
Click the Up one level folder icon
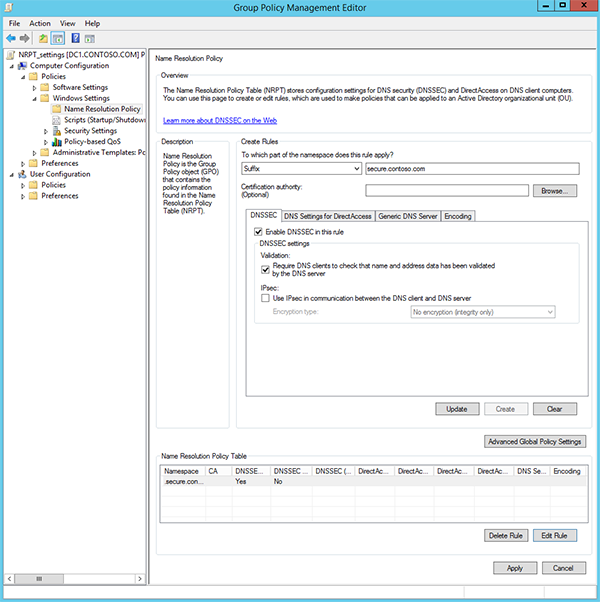(44, 38)
